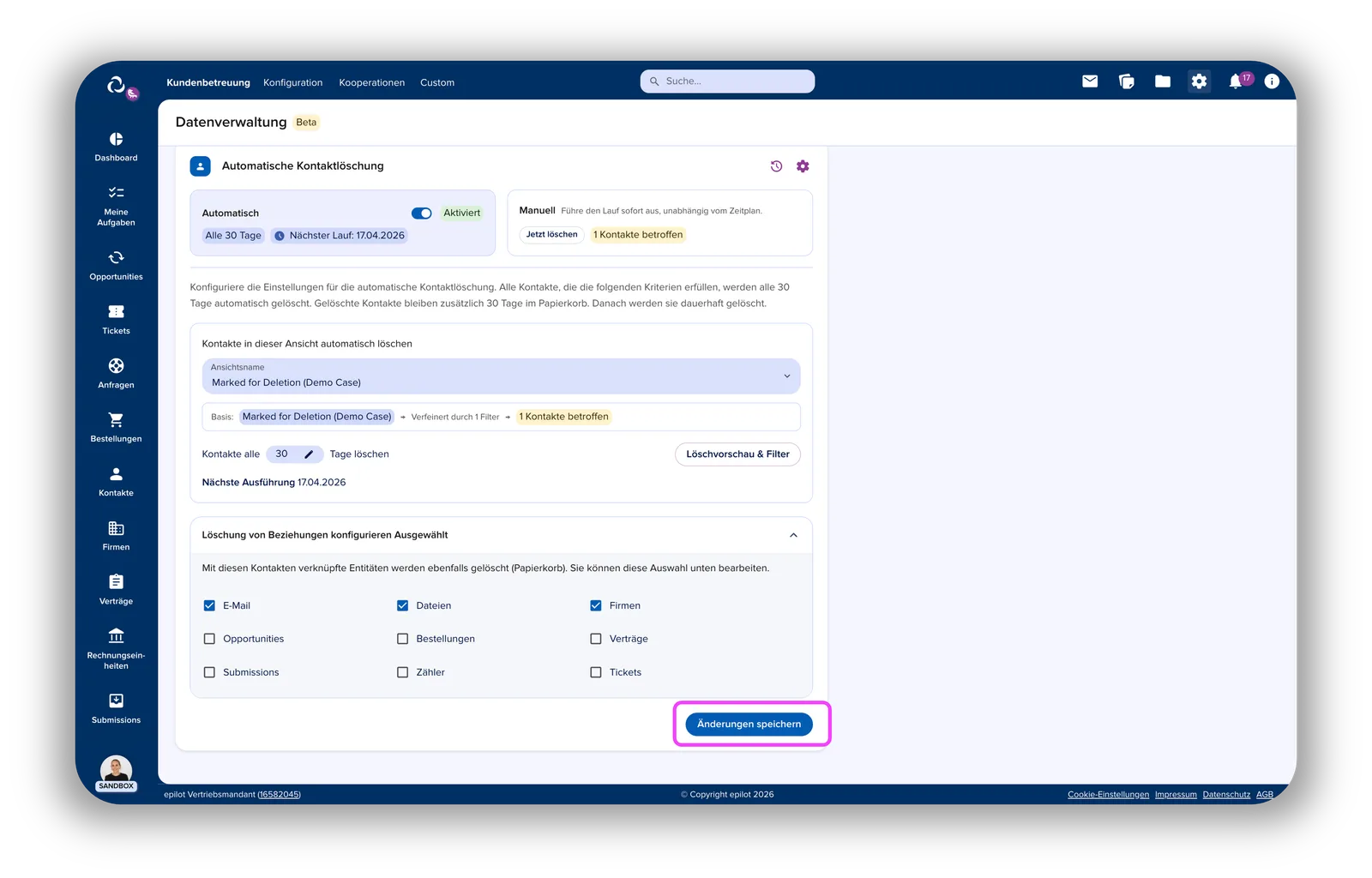Click Verfeinert durch 1 Filter text
The height and width of the screenshot is (878, 1372).
pyautogui.click(x=455, y=418)
